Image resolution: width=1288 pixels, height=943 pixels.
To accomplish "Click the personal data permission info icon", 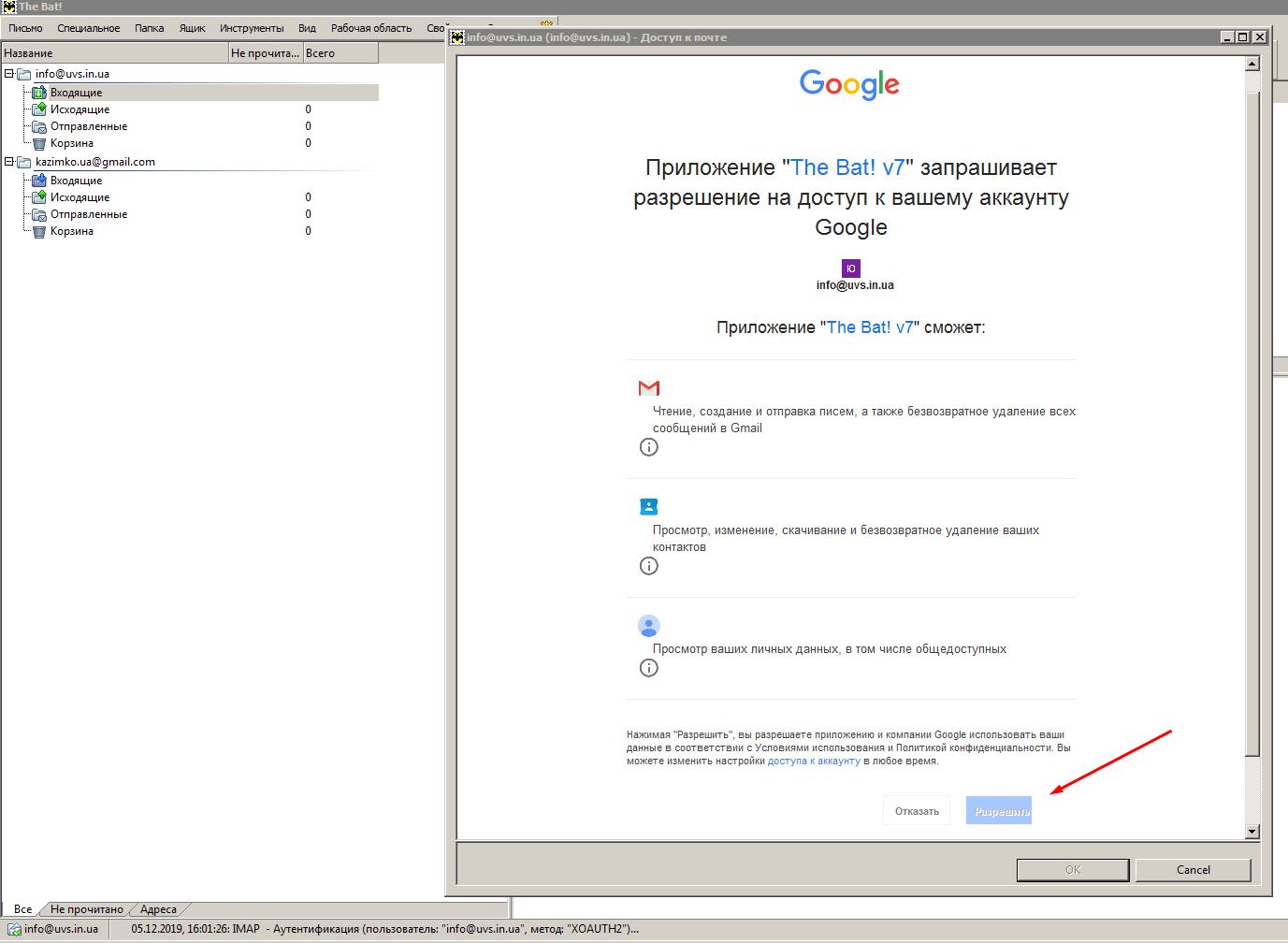I will [649, 668].
